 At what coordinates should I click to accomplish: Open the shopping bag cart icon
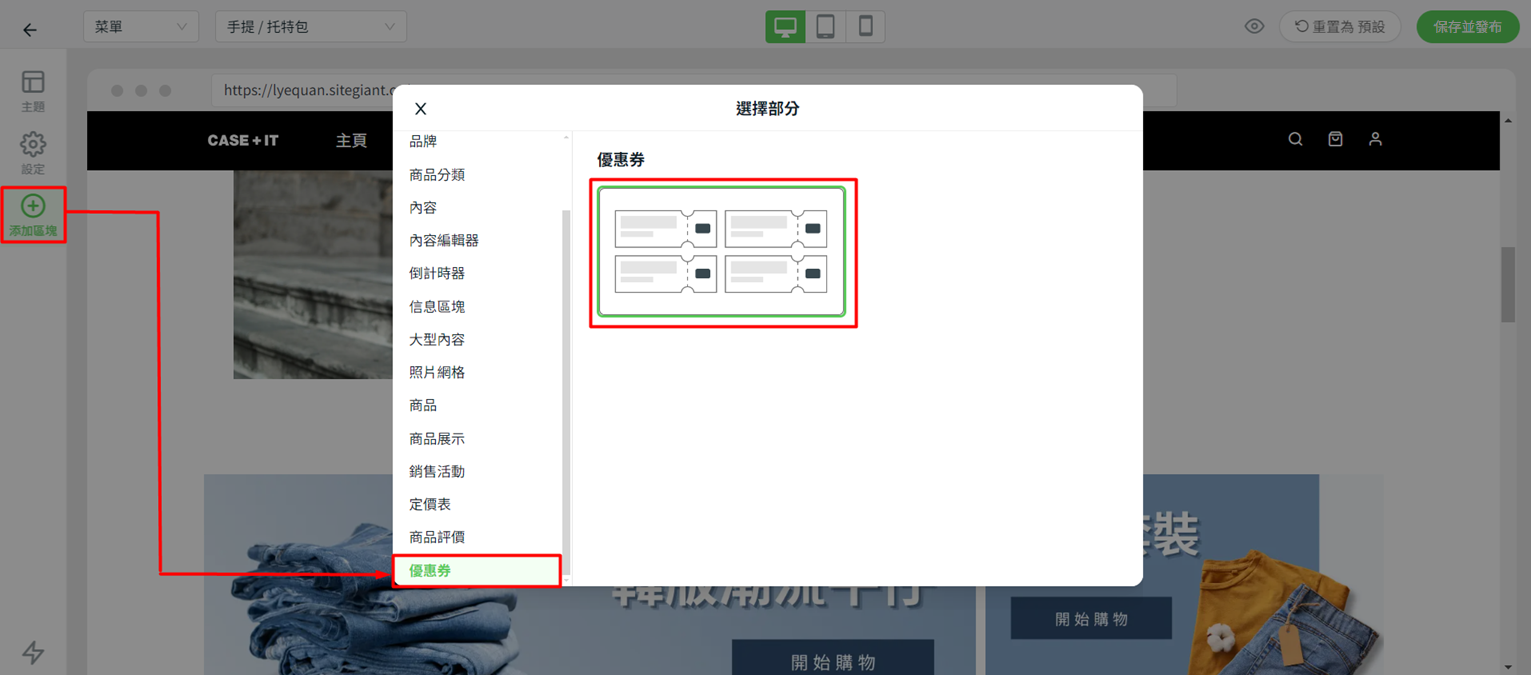click(1335, 139)
